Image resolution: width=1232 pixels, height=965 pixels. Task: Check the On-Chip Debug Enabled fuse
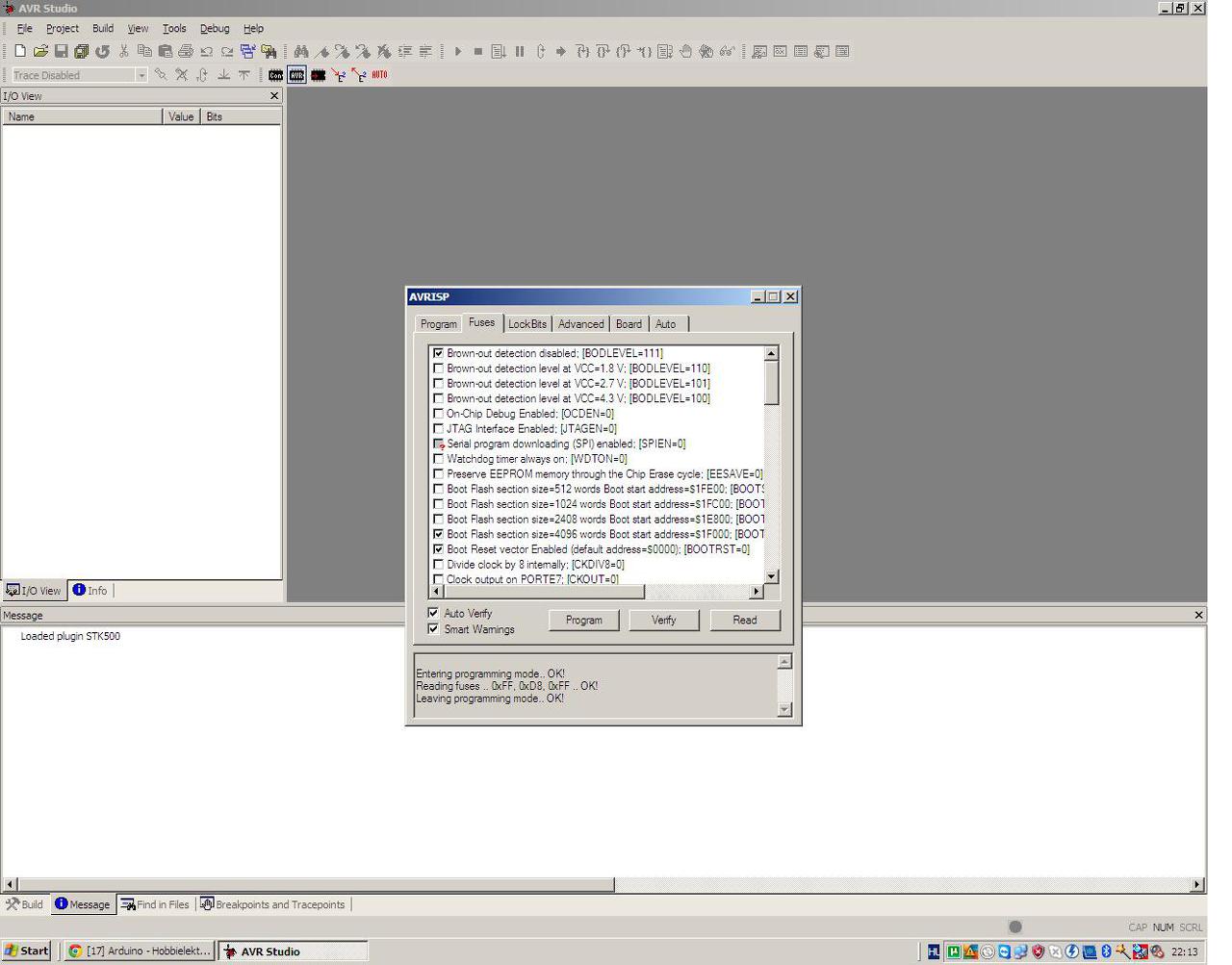(439, 414)
